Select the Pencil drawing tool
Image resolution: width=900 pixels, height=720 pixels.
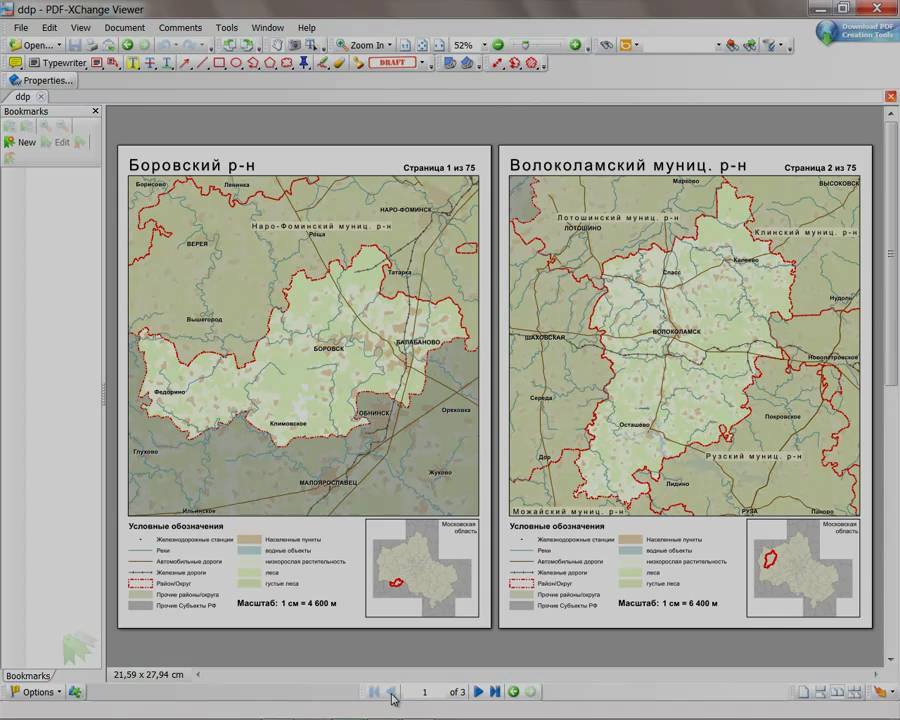[323, 63]
